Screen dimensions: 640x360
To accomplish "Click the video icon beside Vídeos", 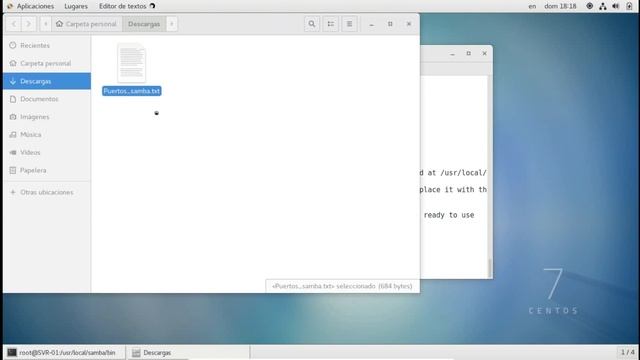I will coord(13,152).
